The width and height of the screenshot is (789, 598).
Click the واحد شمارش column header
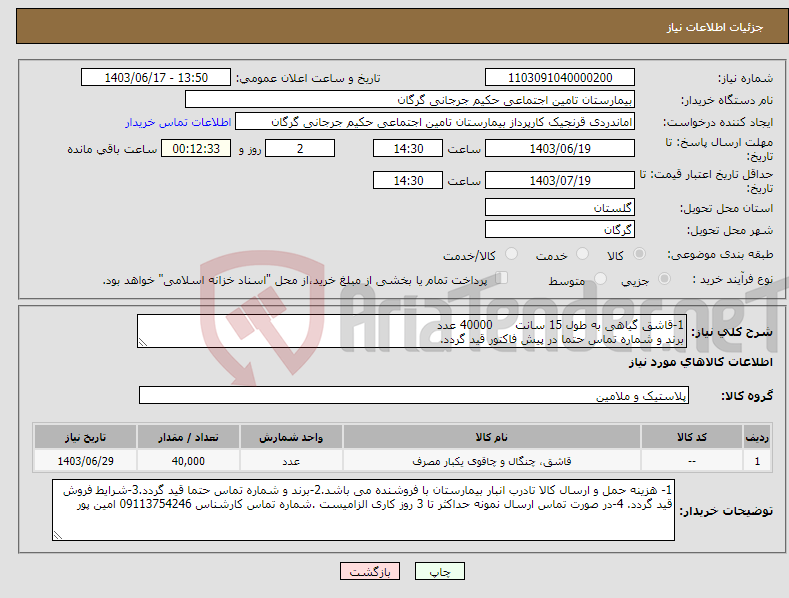pyautogui.click(x=291, y=437)
